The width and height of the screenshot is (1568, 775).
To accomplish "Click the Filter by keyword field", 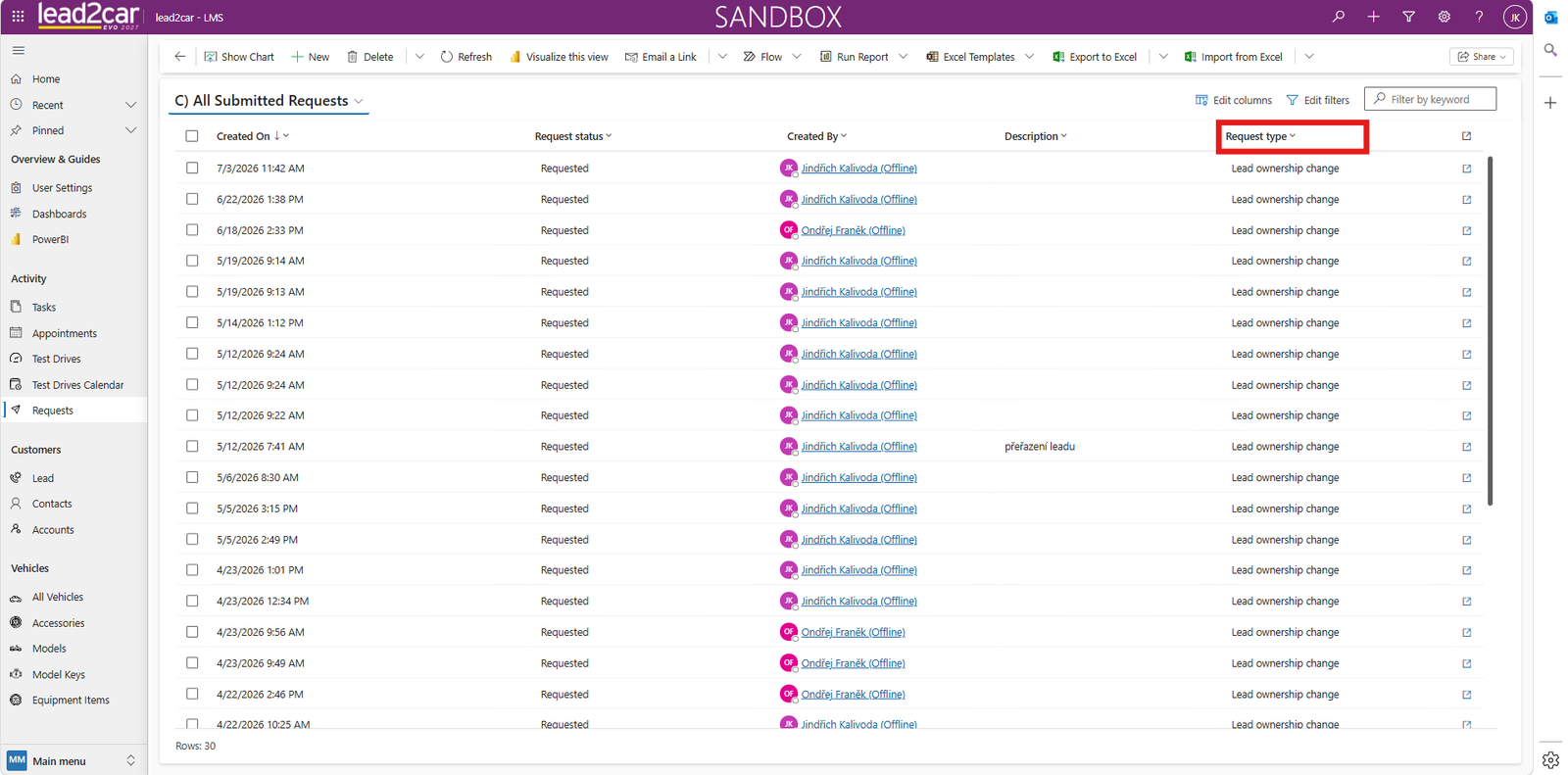I will [1430, 99].
